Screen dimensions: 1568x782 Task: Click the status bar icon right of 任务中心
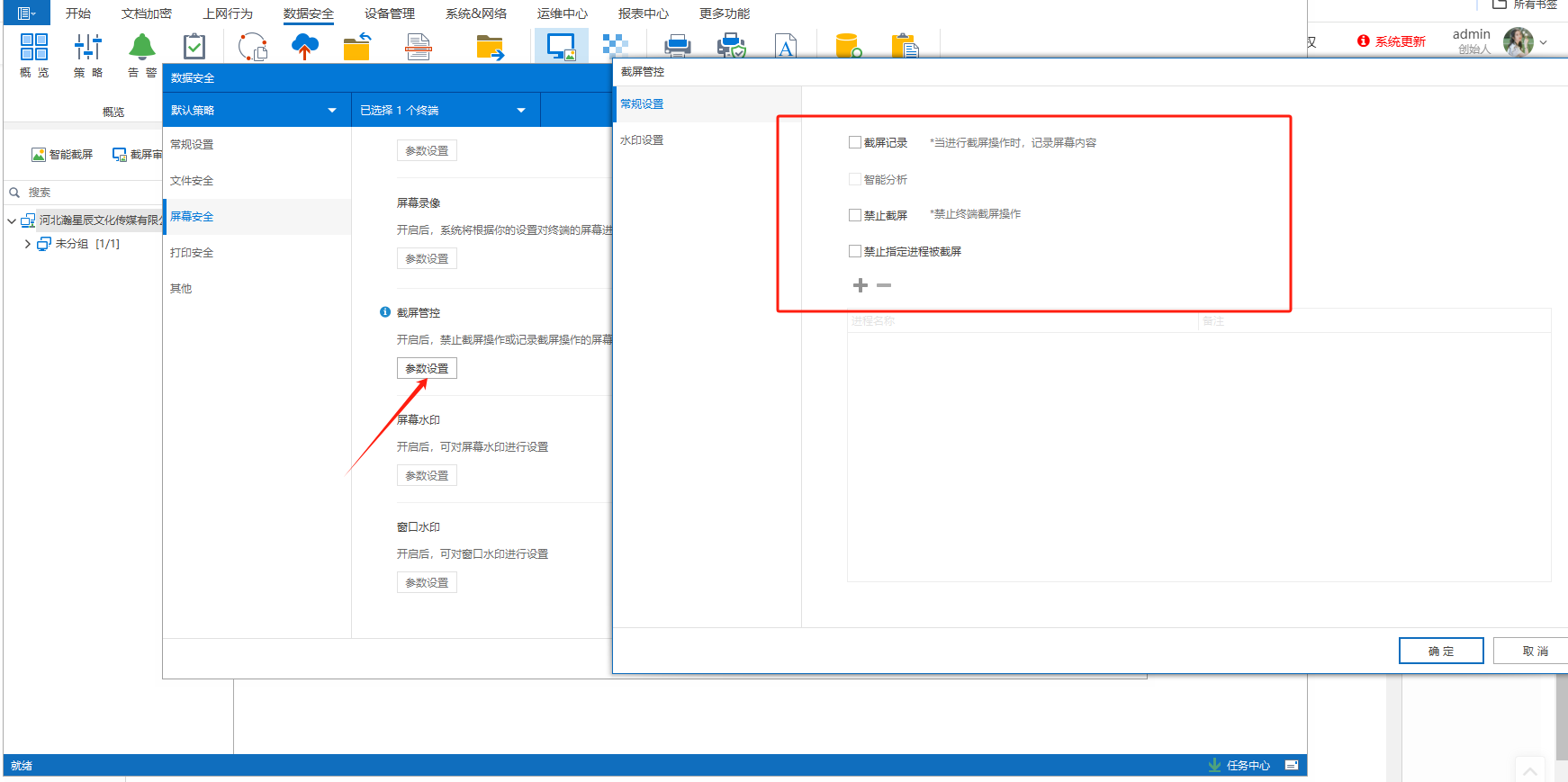[1292, 765]
